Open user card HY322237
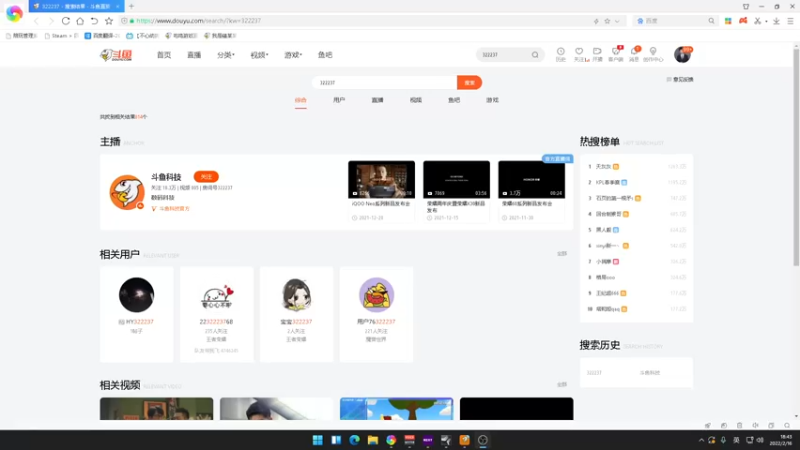This screenshot has height=450, width=800. click(x=136, y=314)
